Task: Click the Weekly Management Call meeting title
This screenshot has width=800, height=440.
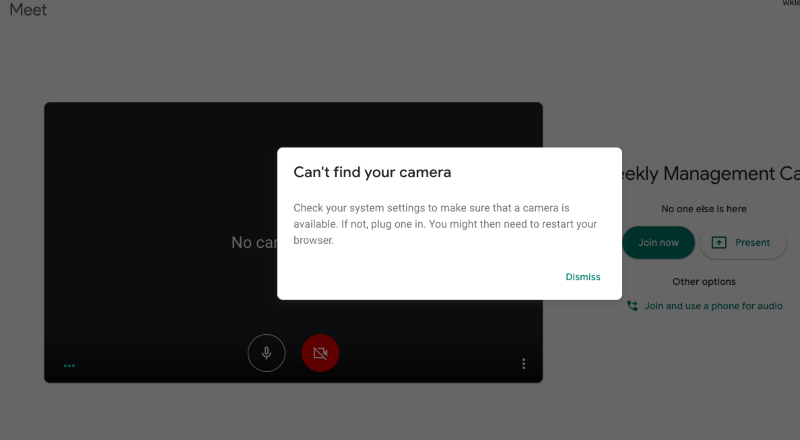Action: click(710, 174)
